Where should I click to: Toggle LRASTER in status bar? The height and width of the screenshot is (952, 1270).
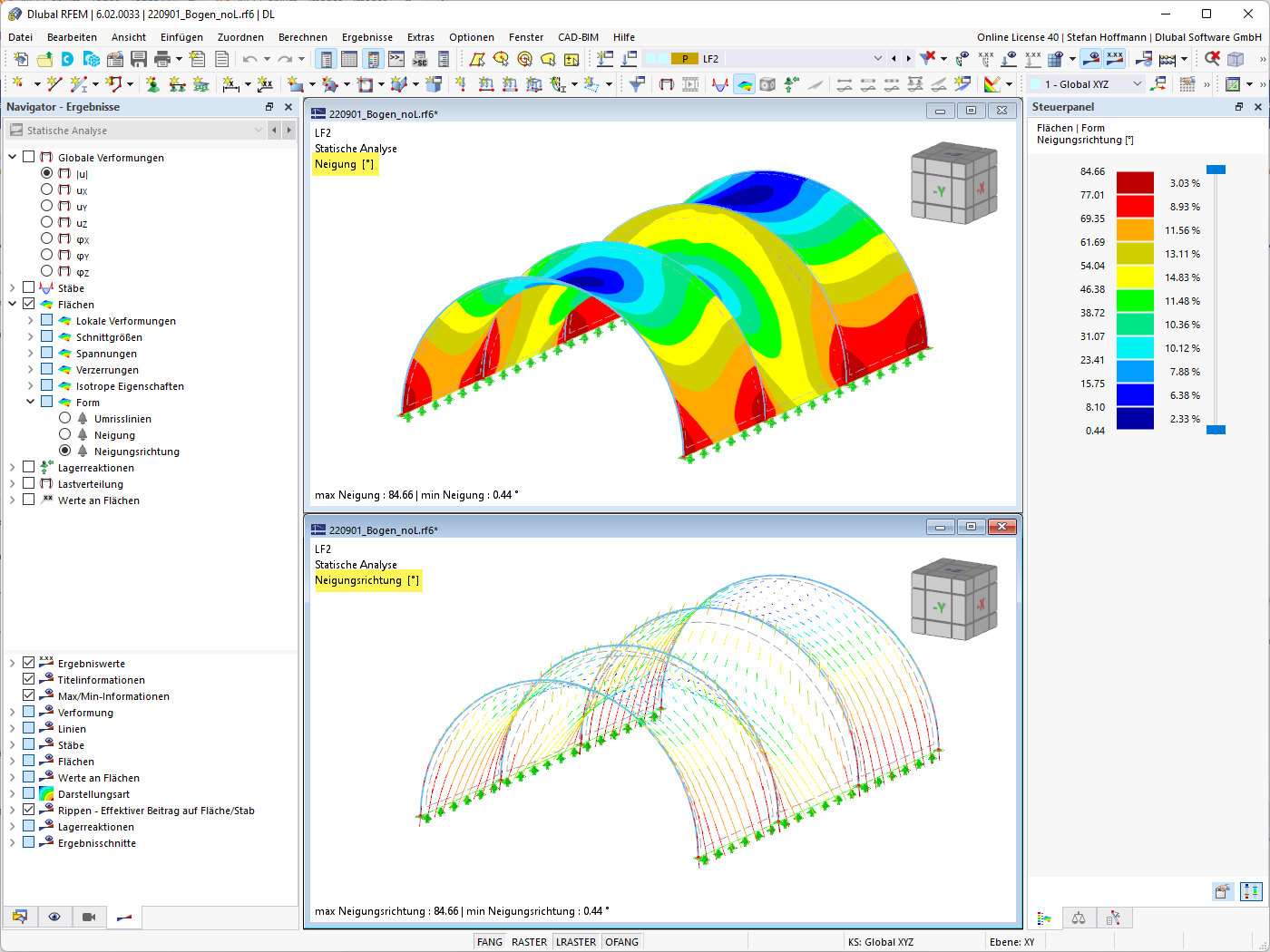coord(576,942)
